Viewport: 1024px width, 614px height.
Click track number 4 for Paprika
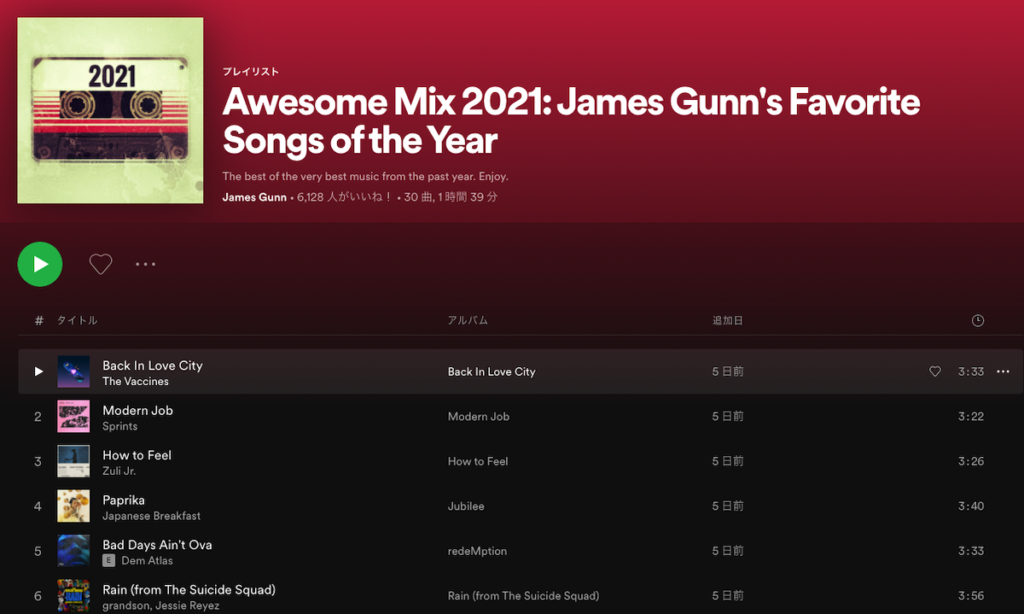[38, 506]
